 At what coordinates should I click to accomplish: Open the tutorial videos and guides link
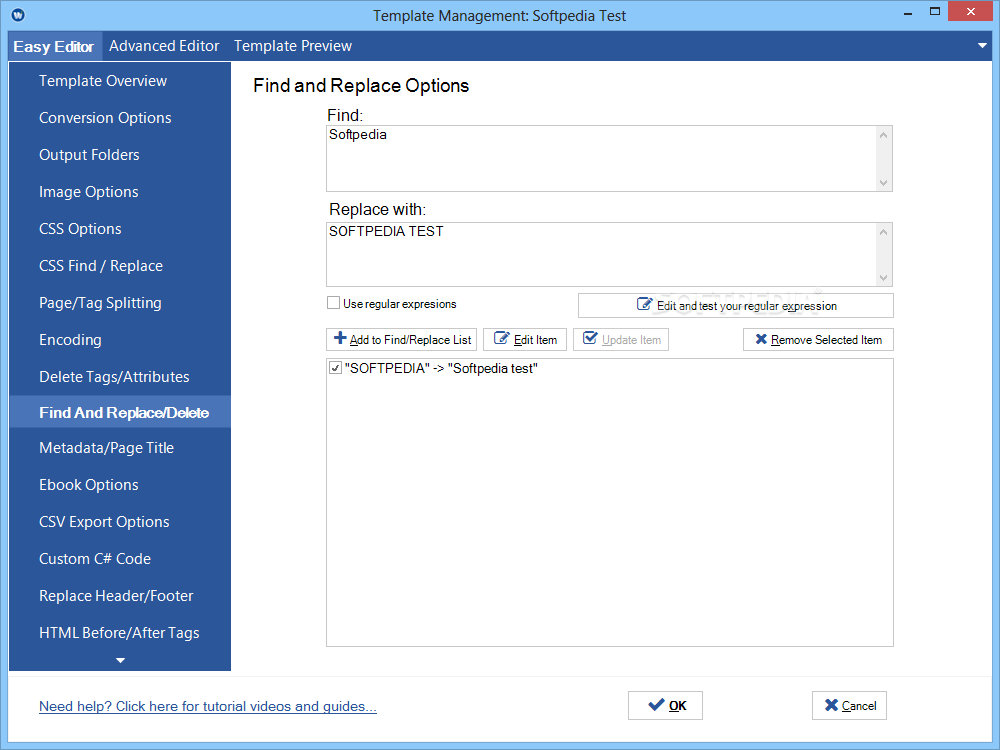pyautogui.click(x=208, y=706)
